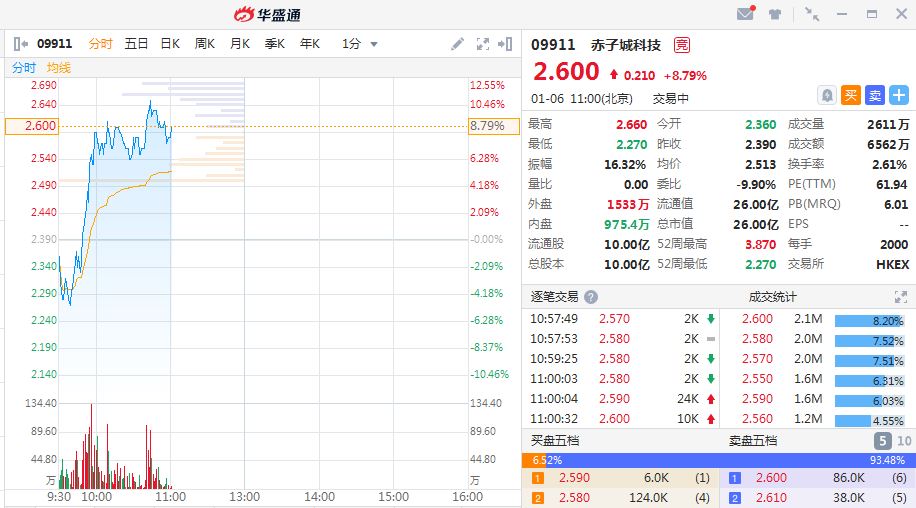The height and width of the screenshot is (508, 916).
Task: Close the 华盛通 window
Action: click(901, 14)
